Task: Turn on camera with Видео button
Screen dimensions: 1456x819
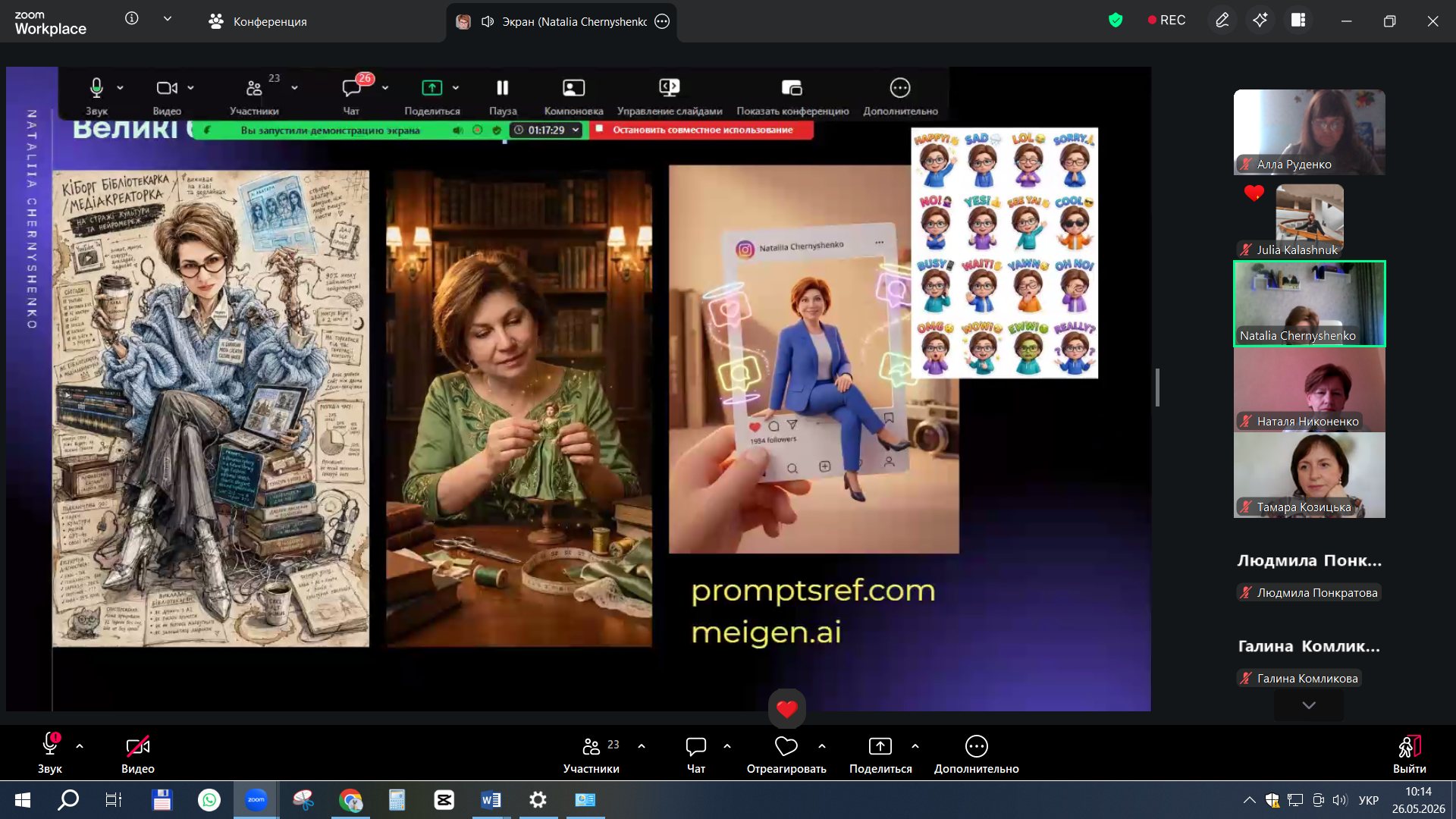Action: [x=138, y=755]
